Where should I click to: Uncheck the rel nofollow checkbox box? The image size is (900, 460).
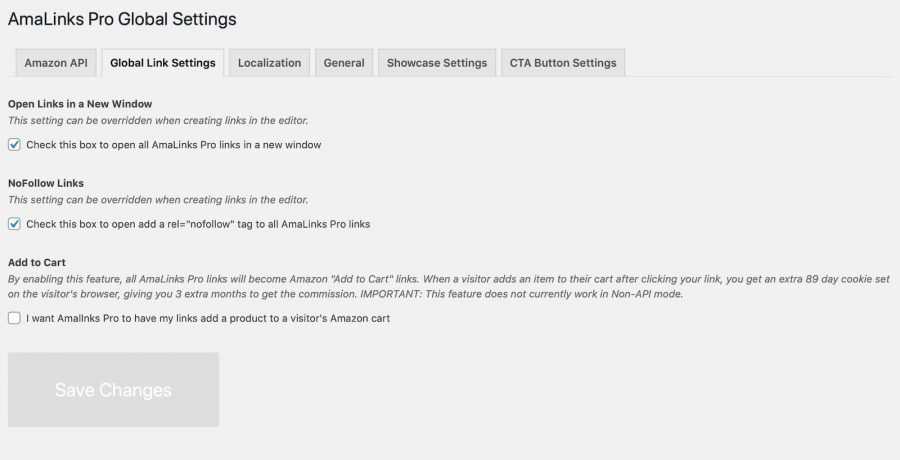pyautogui.click(x=14, y=224)
